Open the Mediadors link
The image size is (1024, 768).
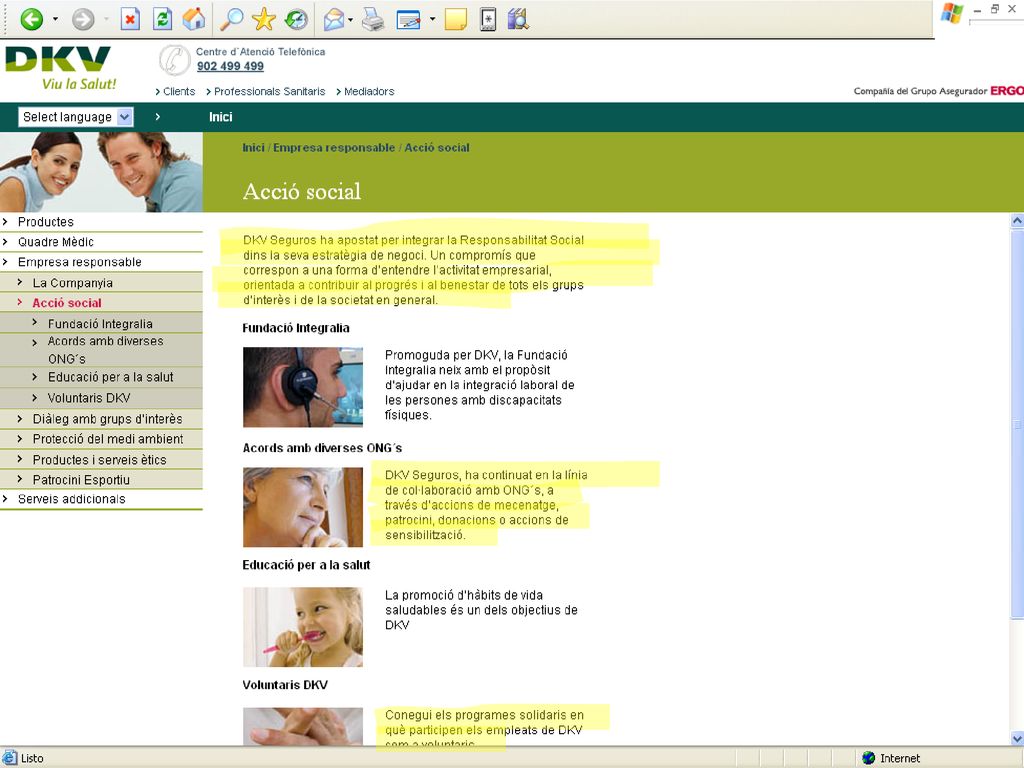369,91
